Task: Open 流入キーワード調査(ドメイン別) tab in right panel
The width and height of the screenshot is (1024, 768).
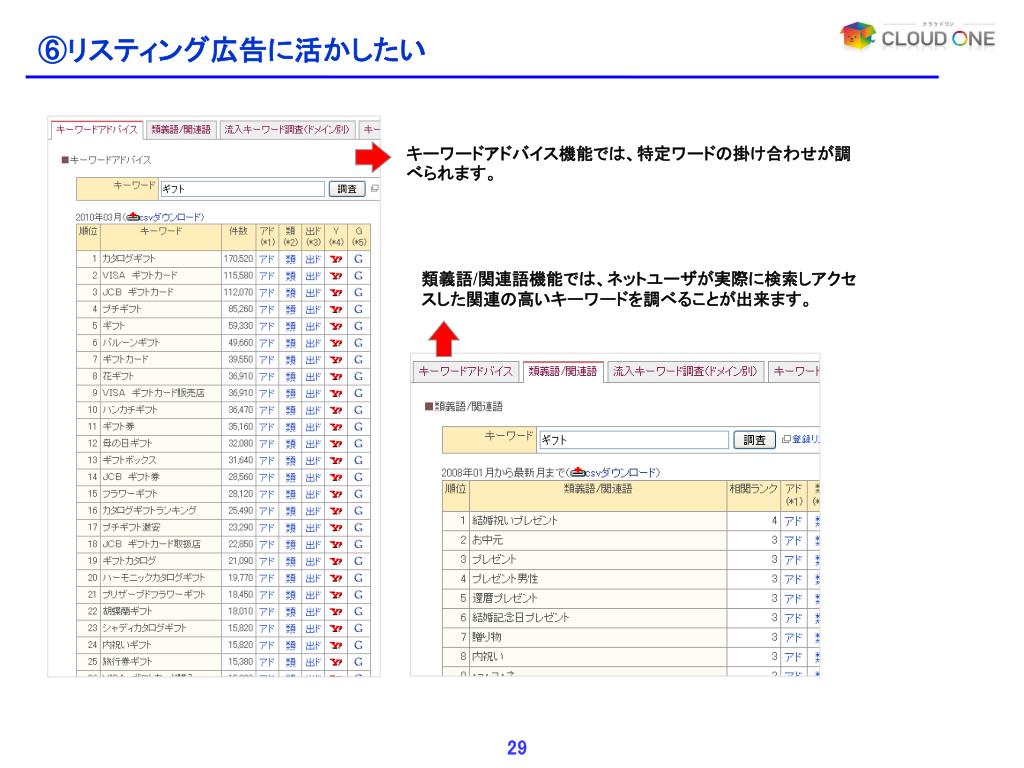Action: tap(684, 371)
